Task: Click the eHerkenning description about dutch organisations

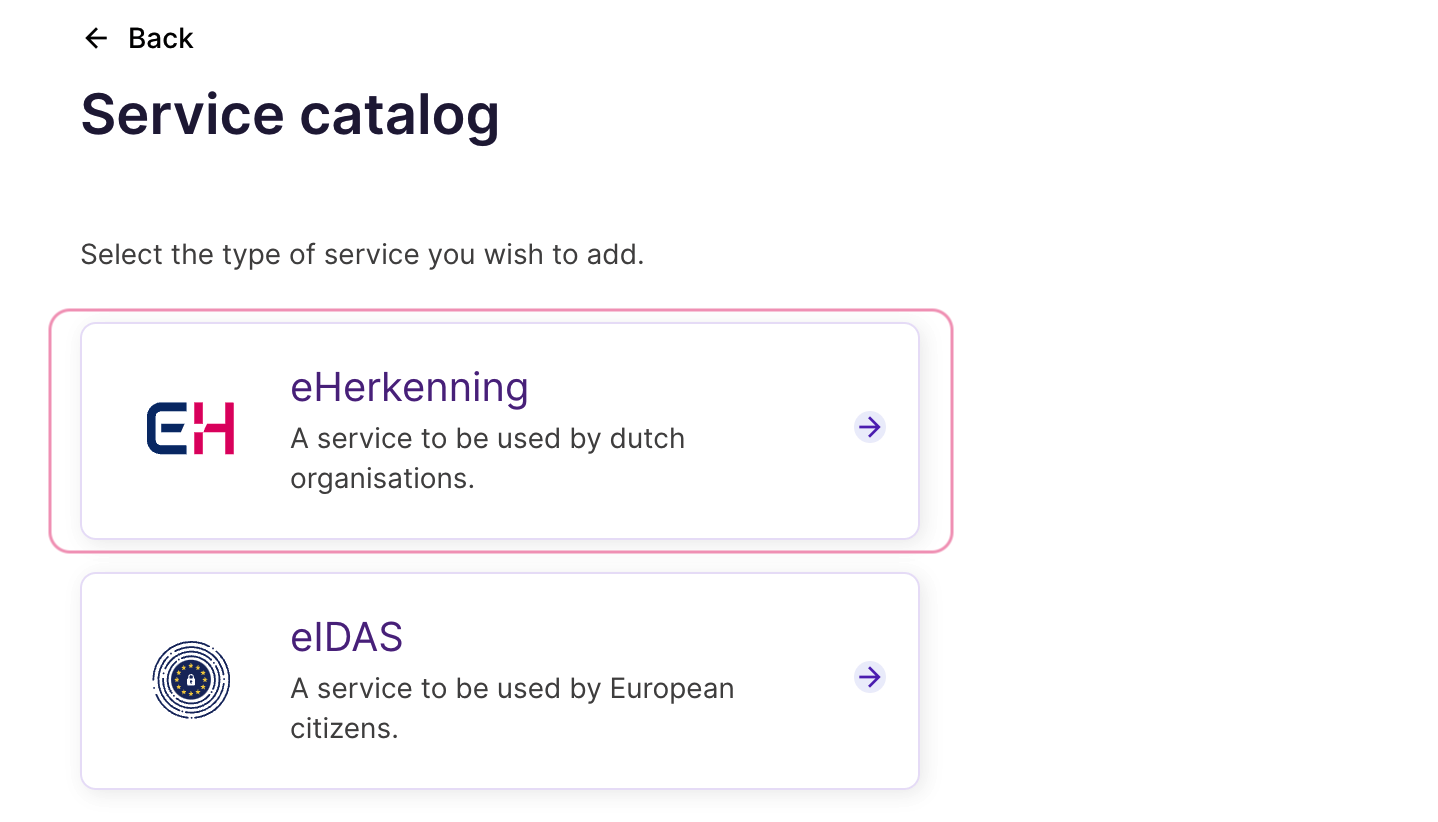Action: (487, 439)
